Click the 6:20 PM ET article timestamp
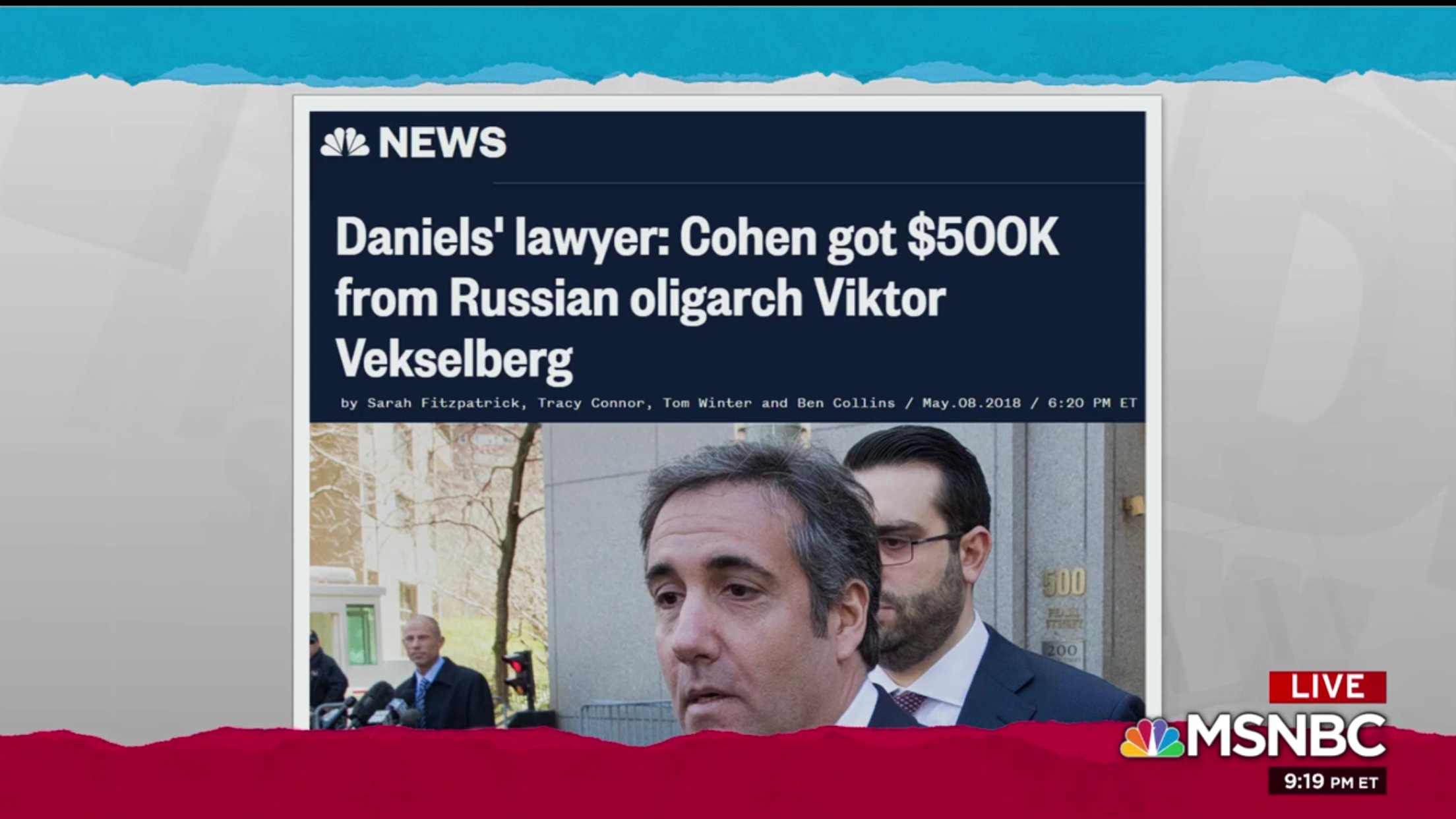 pos(1093,403)
